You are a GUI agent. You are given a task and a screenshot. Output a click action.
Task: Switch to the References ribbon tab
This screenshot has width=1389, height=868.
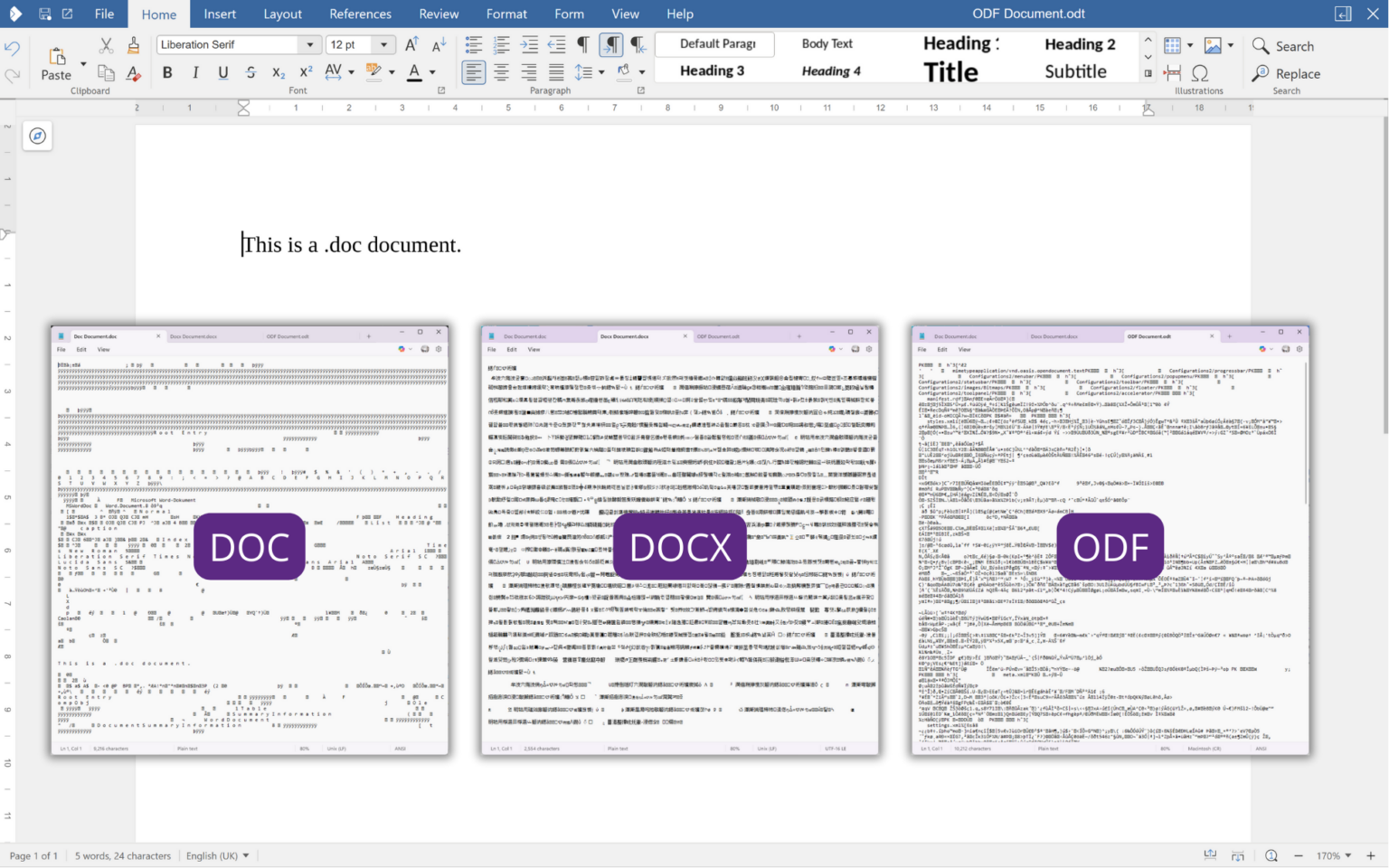click(x=360, y=14)
